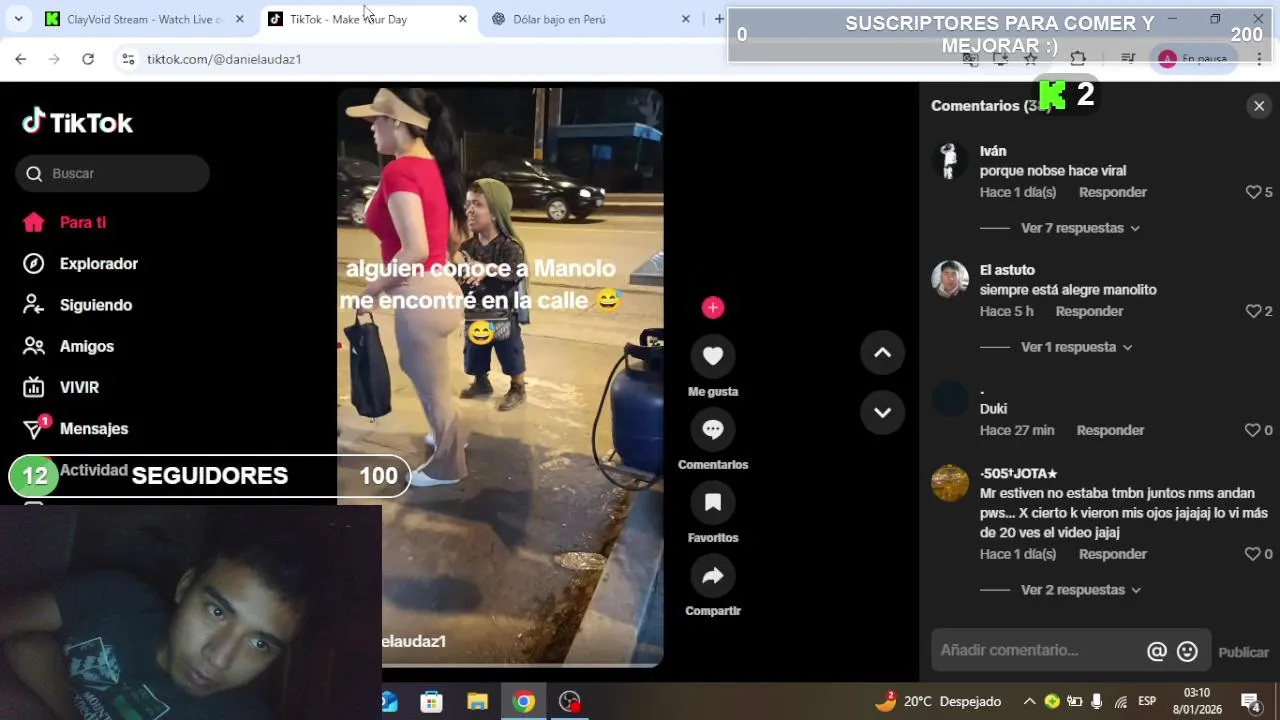Click the browser back arrow

21,59
